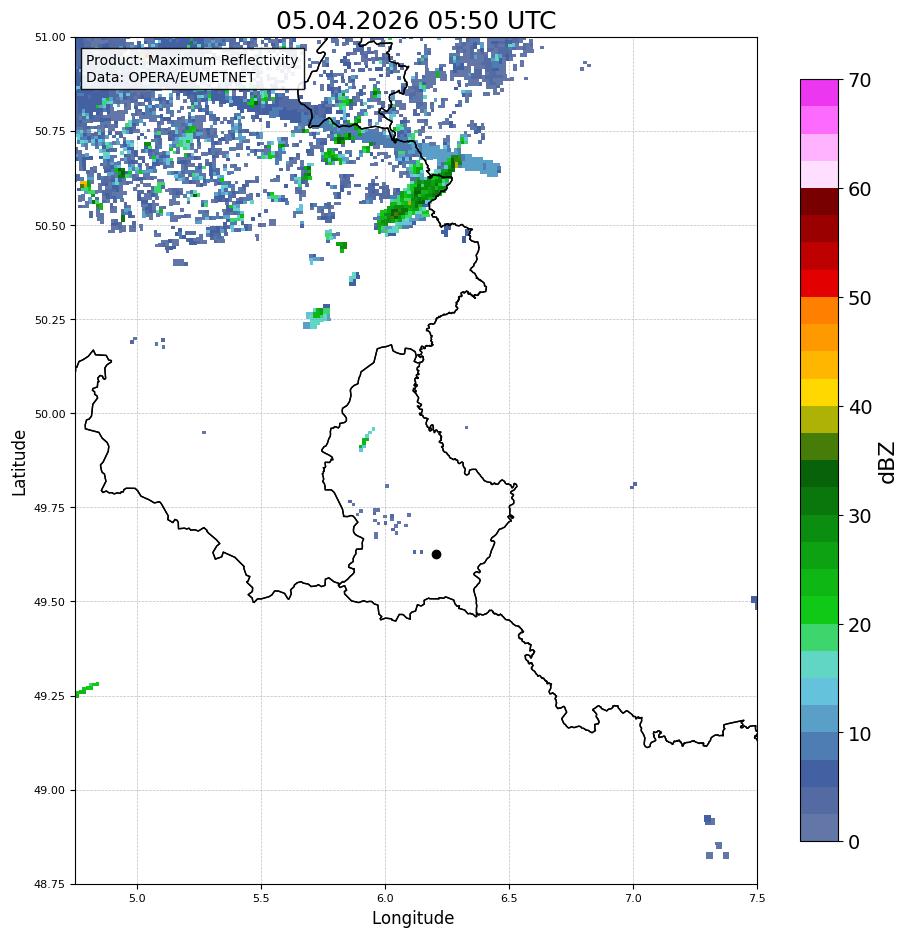
Task: Click the colorbar tick label 50
Action: (x=859, y=298)
